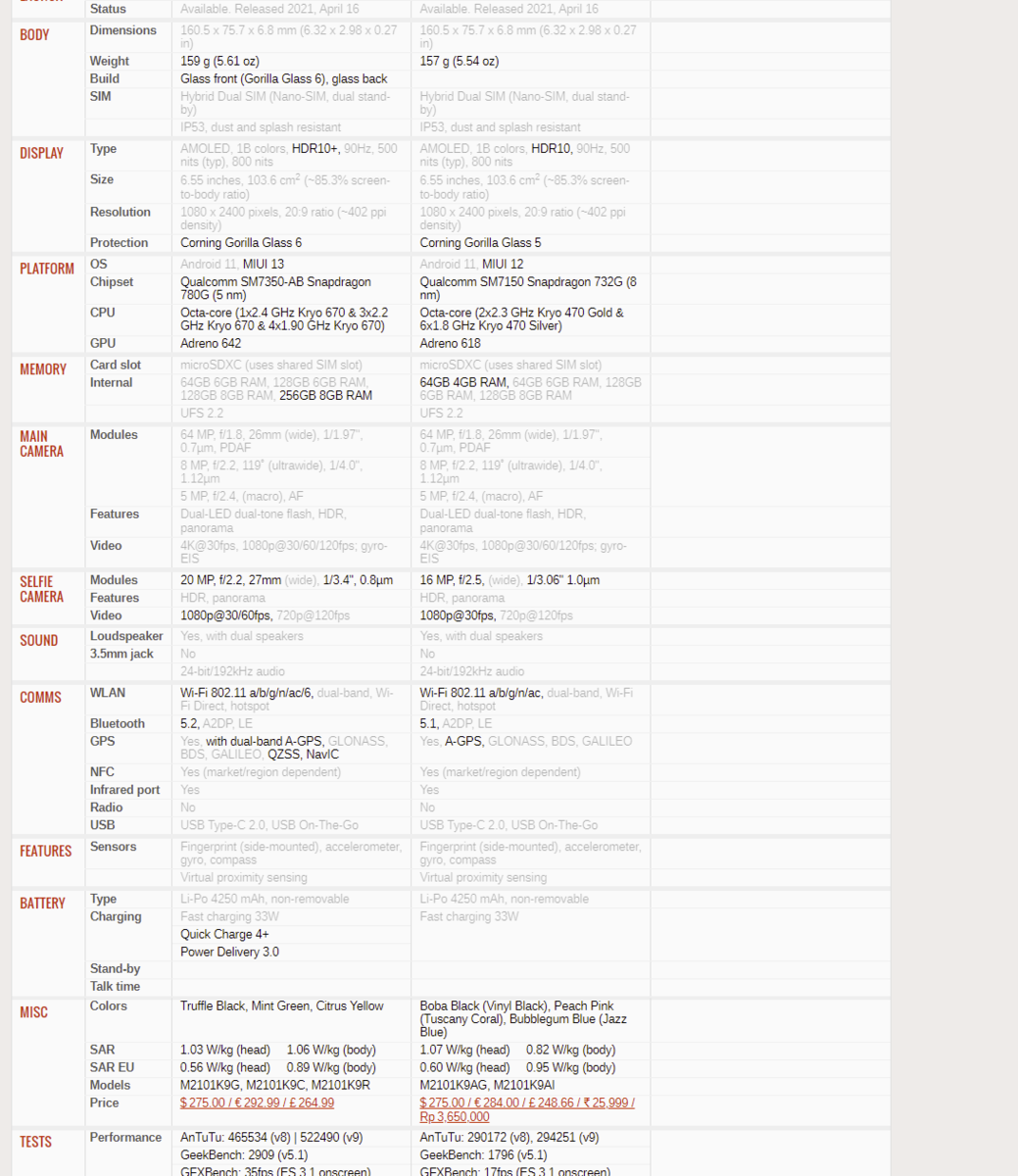Viewport: 1018px width, 1176px height.
Task: Click the Talk time spec label
Action: tap(115, 986)
